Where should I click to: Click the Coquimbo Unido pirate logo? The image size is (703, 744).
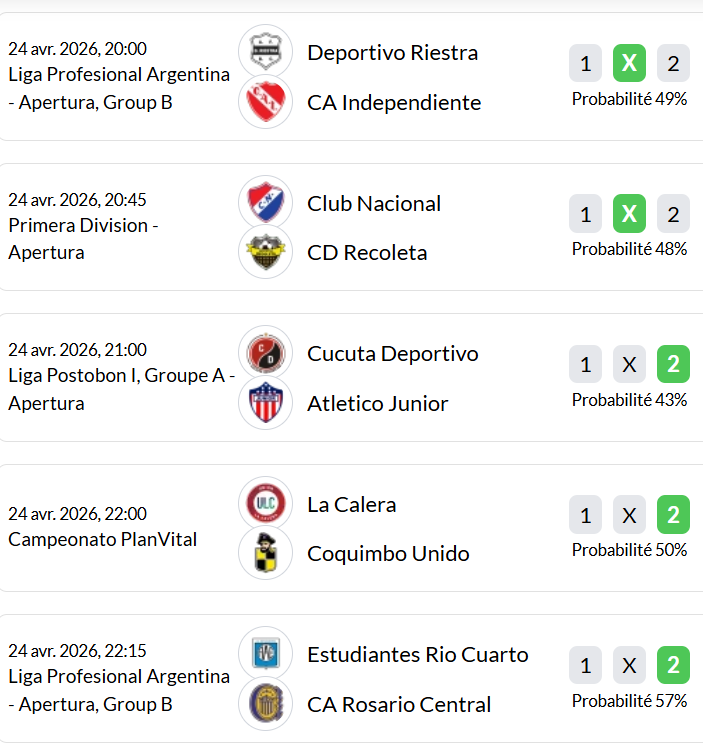265,553
